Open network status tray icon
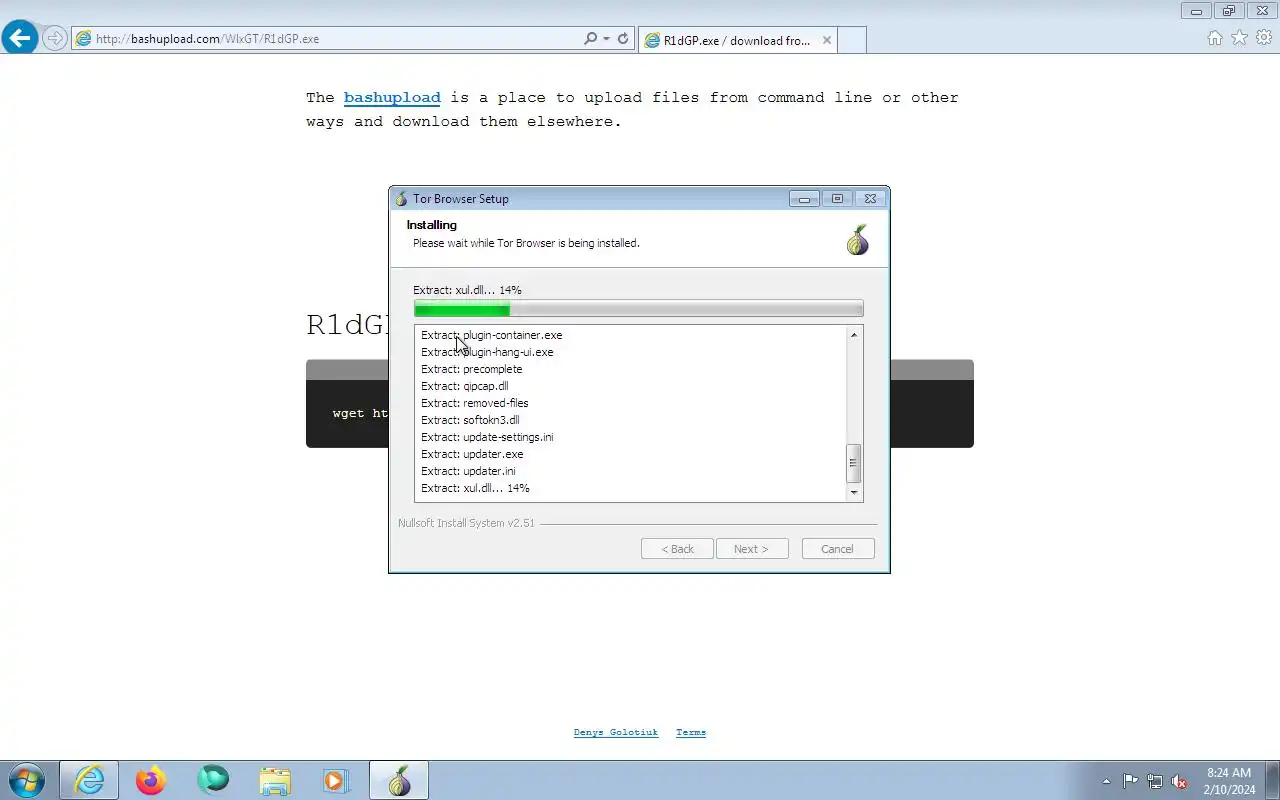 pyautogui.click(x=1155, y=781)
